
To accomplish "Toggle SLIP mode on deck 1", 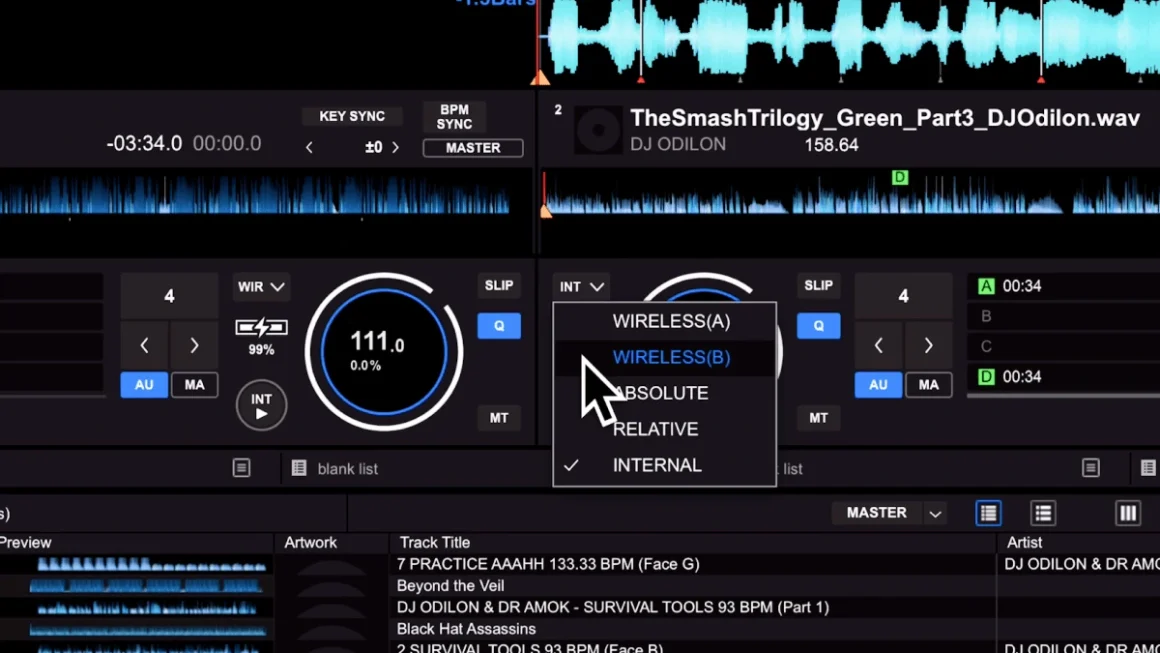I will (499, 285).
